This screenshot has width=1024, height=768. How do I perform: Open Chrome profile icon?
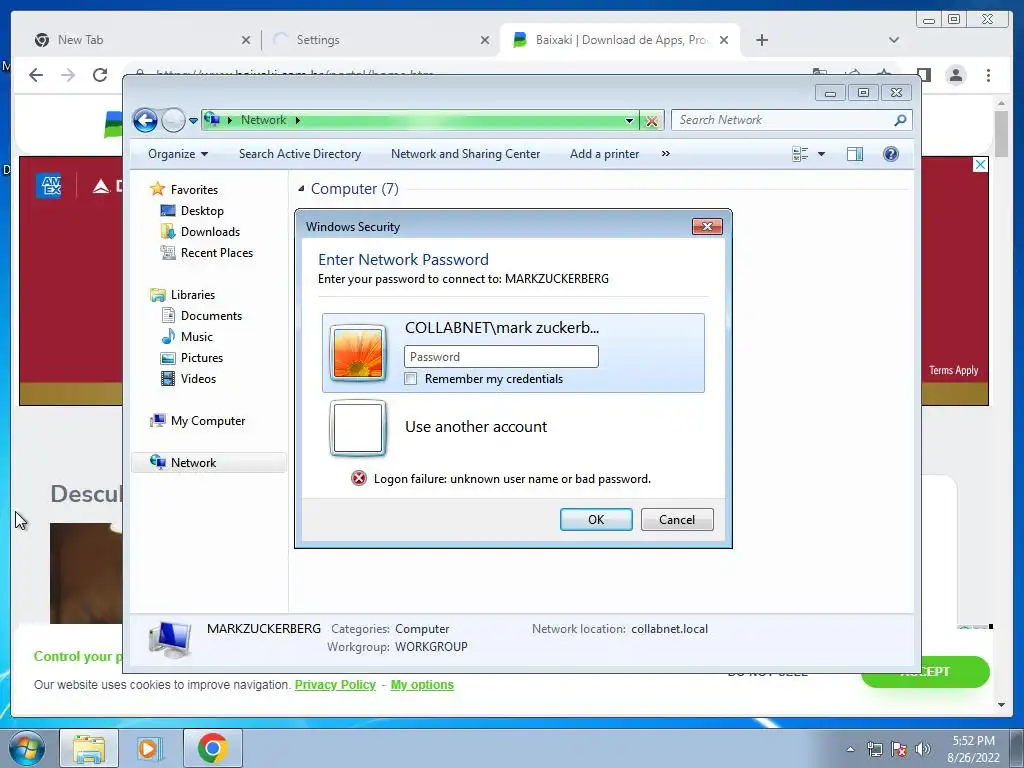tap(956, 75)
